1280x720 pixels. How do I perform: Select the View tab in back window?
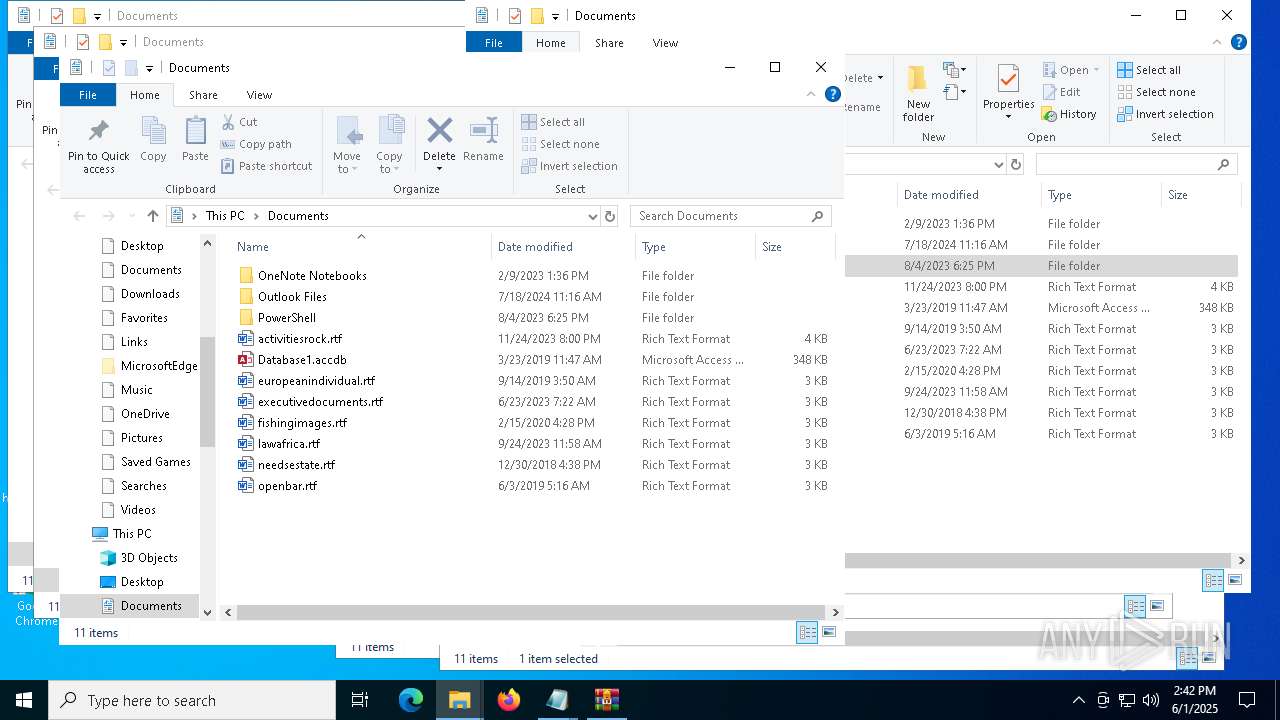tap(665, 43)
